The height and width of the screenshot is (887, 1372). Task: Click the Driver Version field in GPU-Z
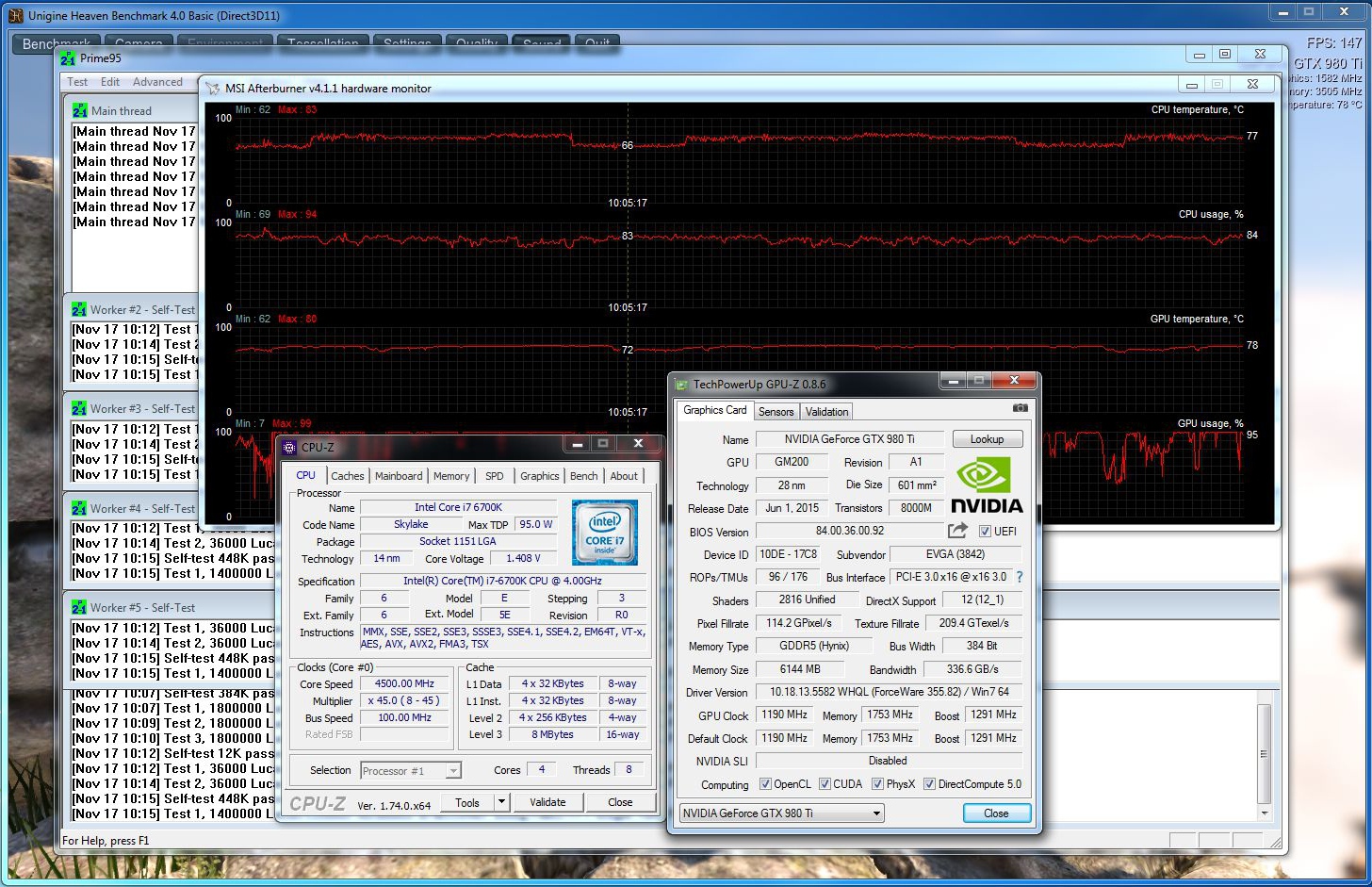click(x=890, y=692)
